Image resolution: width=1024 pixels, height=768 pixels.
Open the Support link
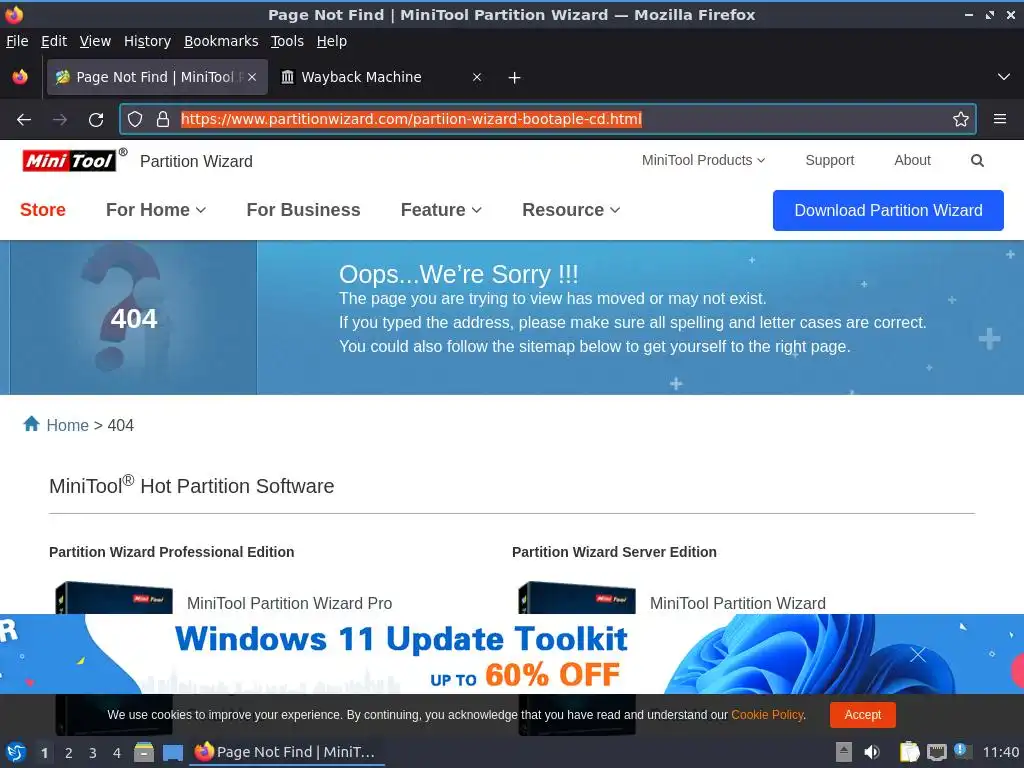coord(829,160)
